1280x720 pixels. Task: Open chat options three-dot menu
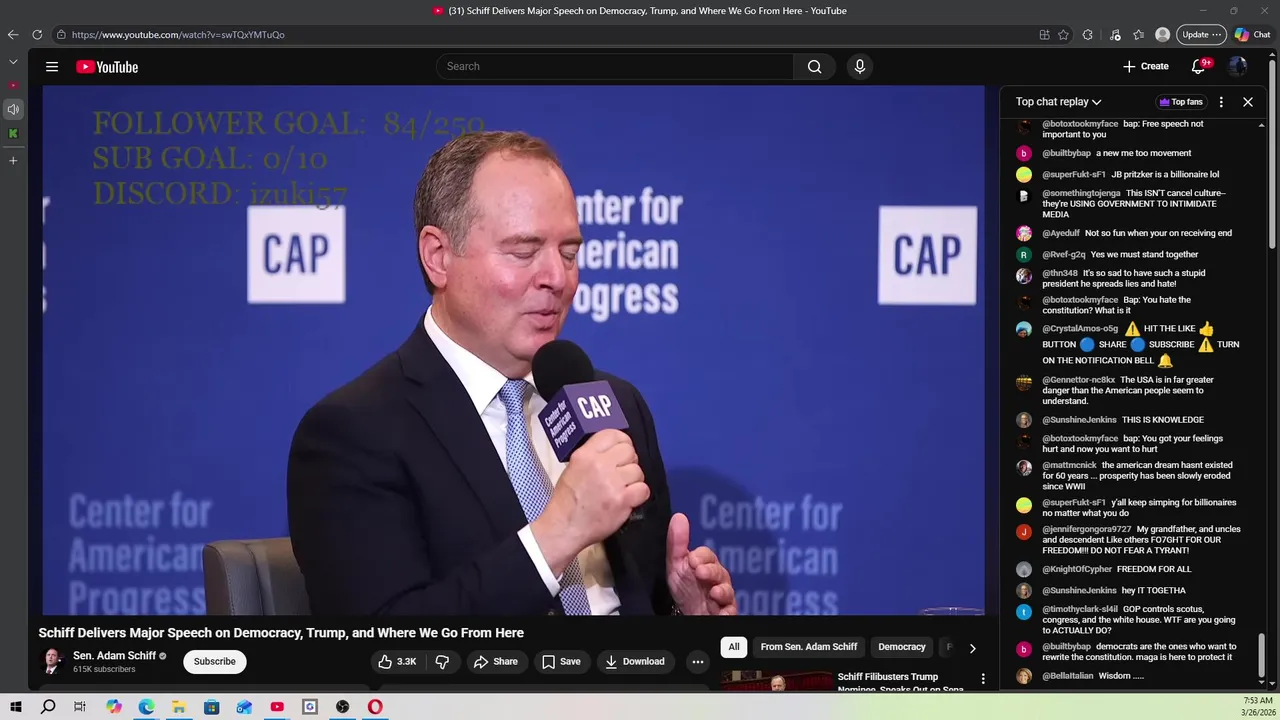point(1221,102)
